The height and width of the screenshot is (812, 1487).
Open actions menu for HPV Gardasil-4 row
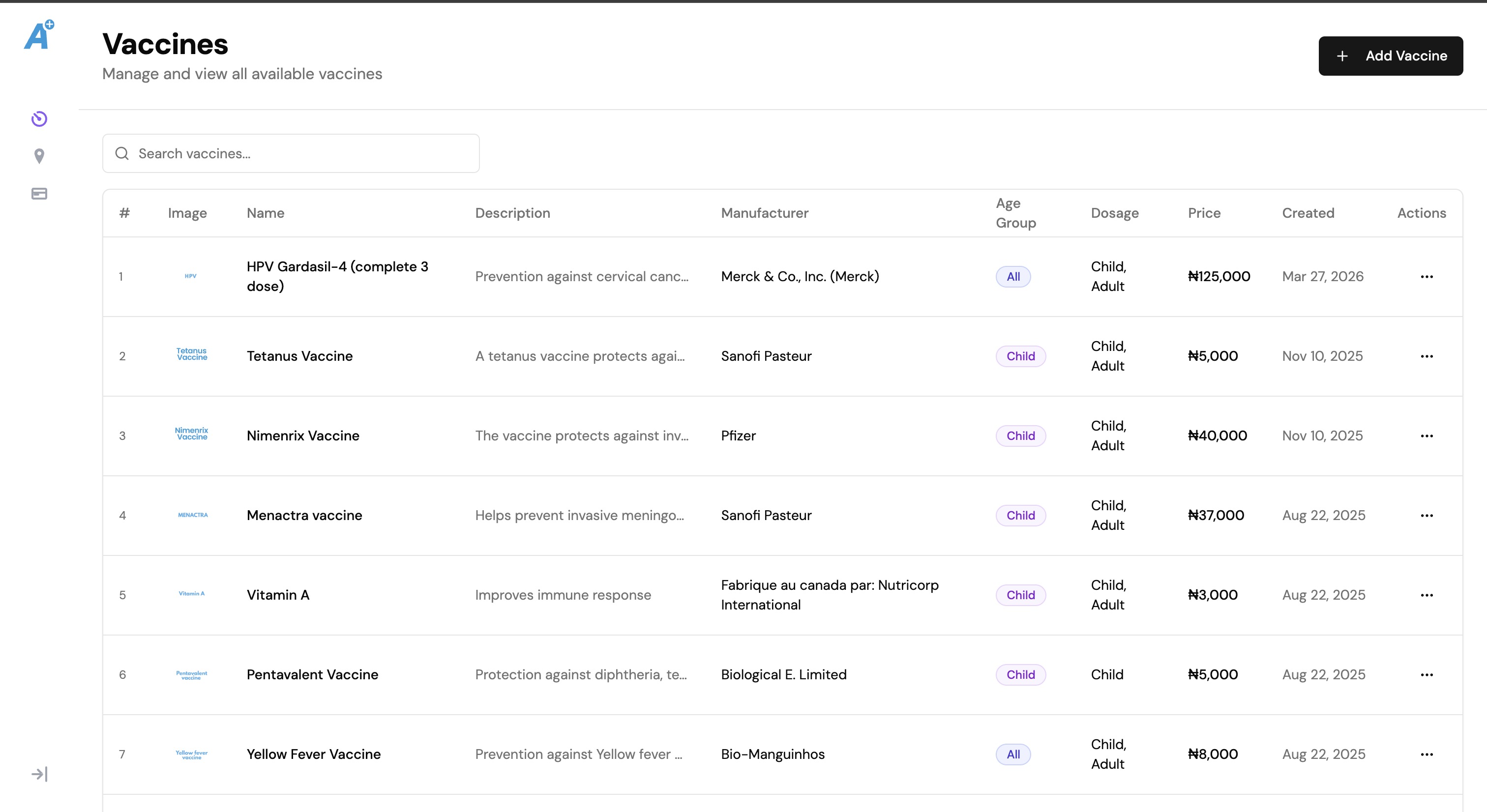[x=1427, y=276]
